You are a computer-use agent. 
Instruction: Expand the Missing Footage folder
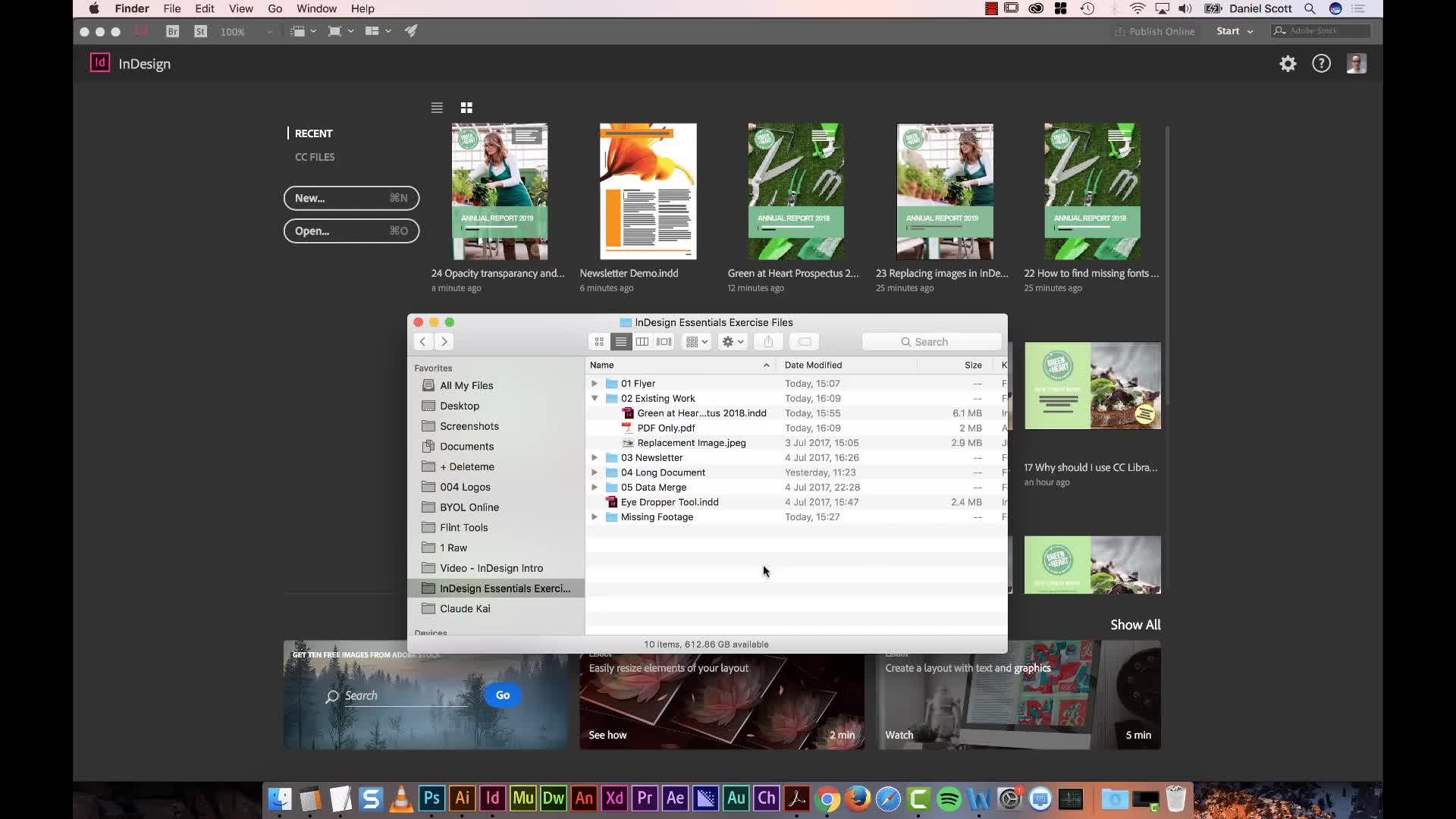595,517
